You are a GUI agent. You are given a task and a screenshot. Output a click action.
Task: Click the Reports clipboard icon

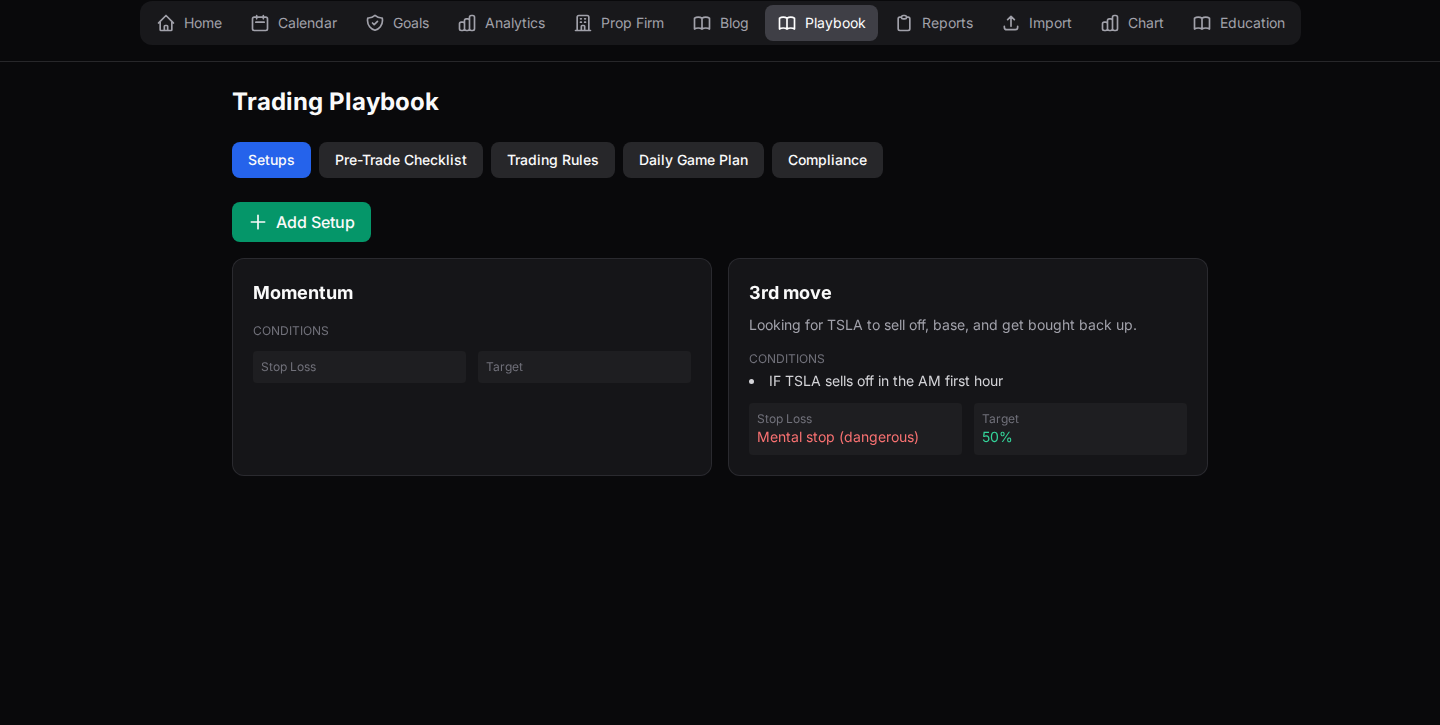pos(904,23)
